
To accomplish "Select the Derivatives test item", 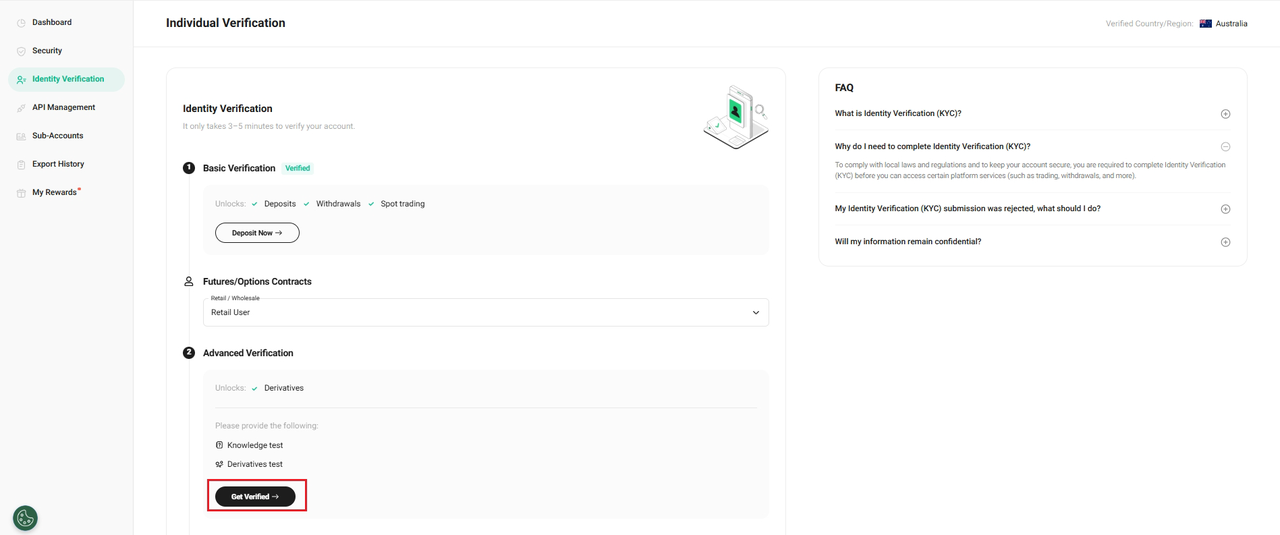I will 254,464.
